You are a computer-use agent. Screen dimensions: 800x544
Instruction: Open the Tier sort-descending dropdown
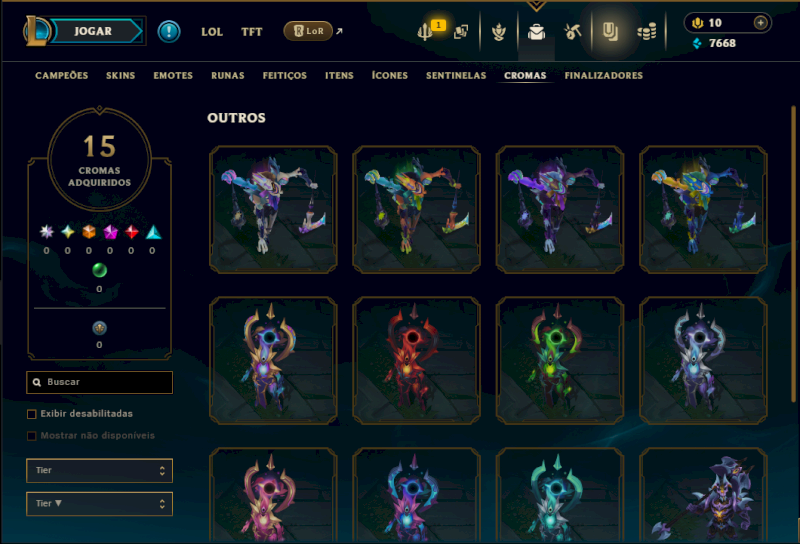99,504
